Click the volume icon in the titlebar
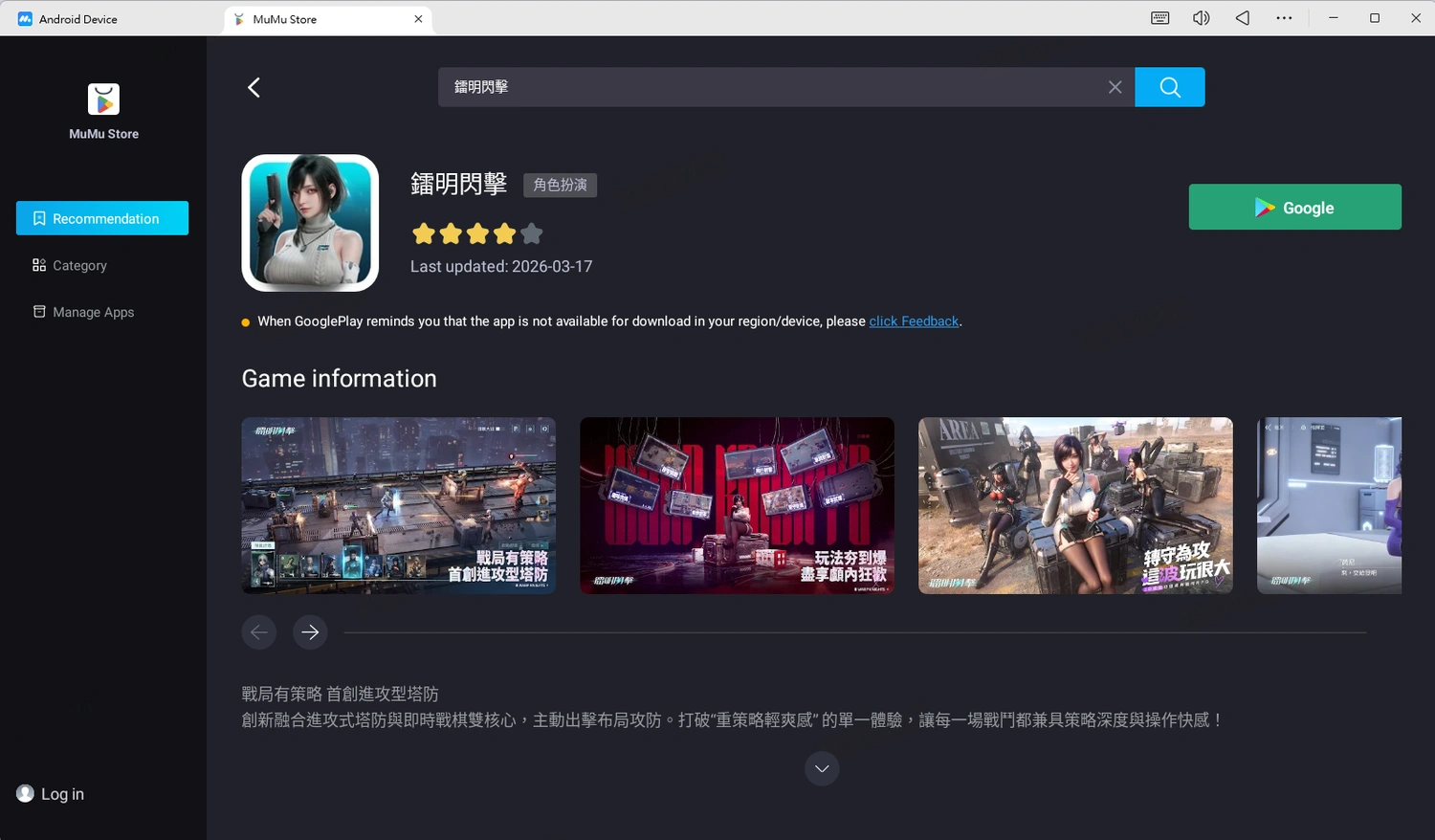 (1201, 18)
